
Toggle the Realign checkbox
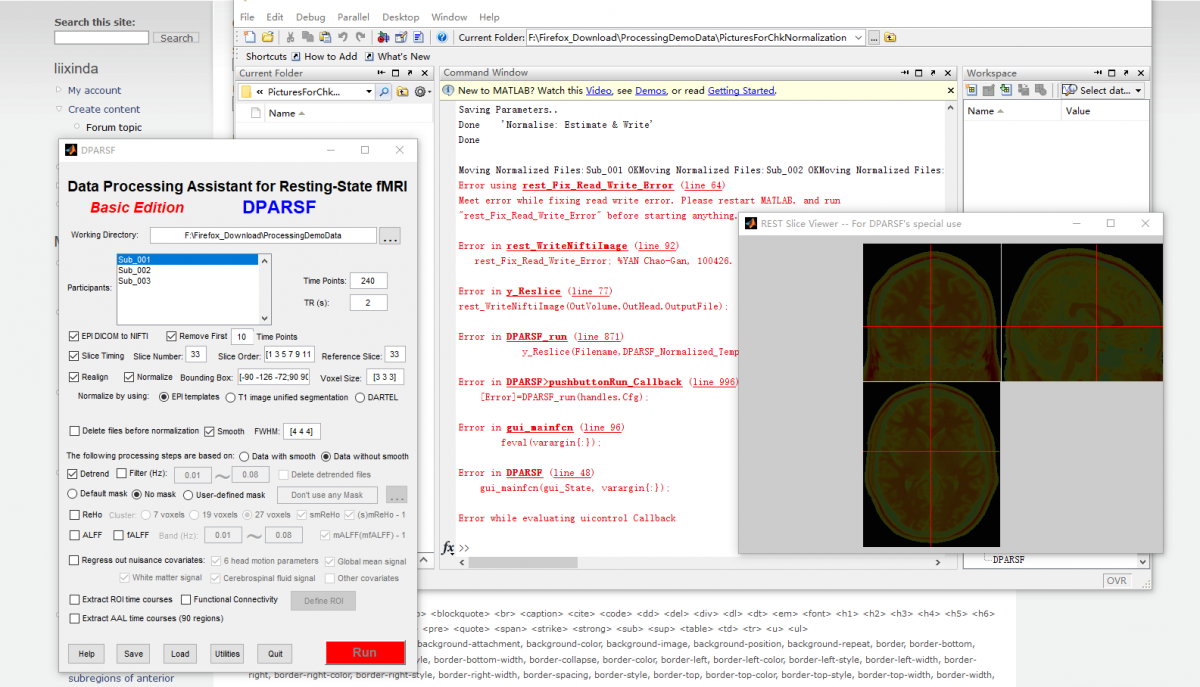(x=74, y=377)
